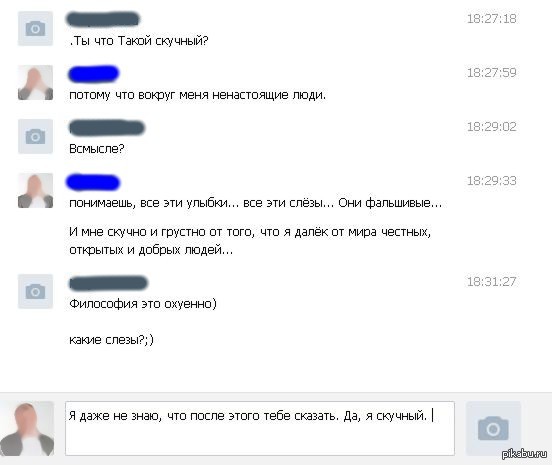The image size is (552, 465).
Task: Click the camera placeholder avatar beside 'Всмысле?'
Action: 35,136
